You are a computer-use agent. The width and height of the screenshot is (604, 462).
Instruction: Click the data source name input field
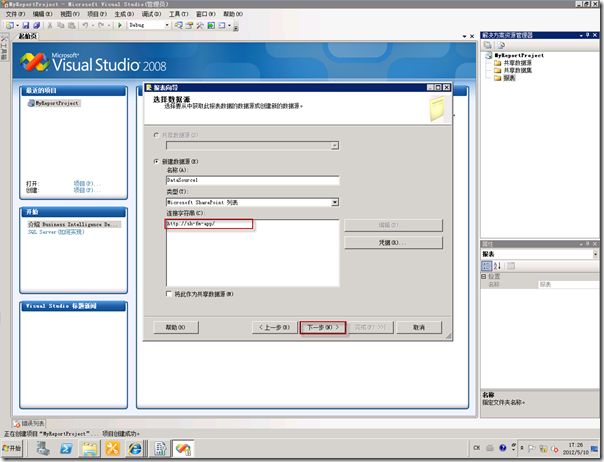[253, 180]
